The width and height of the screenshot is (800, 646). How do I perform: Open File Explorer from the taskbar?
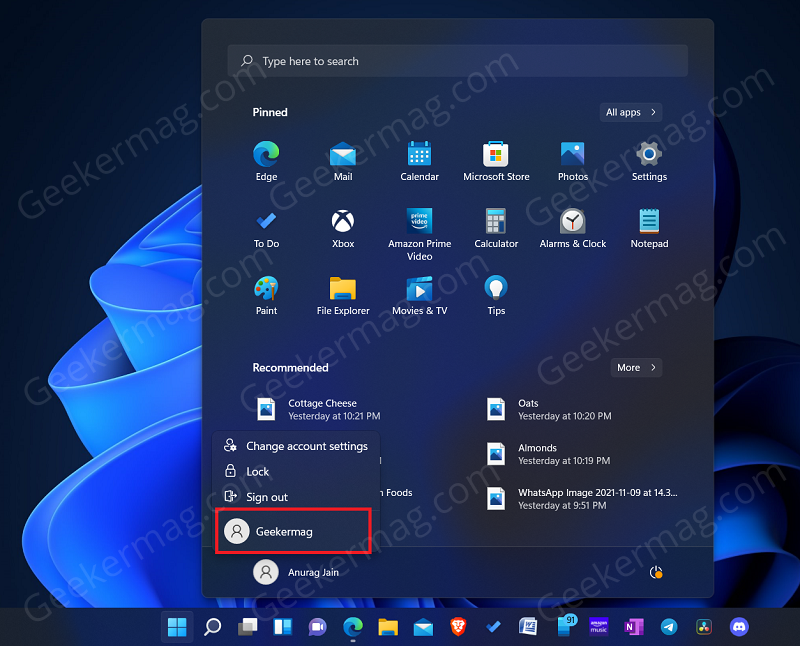click(388, 627)
